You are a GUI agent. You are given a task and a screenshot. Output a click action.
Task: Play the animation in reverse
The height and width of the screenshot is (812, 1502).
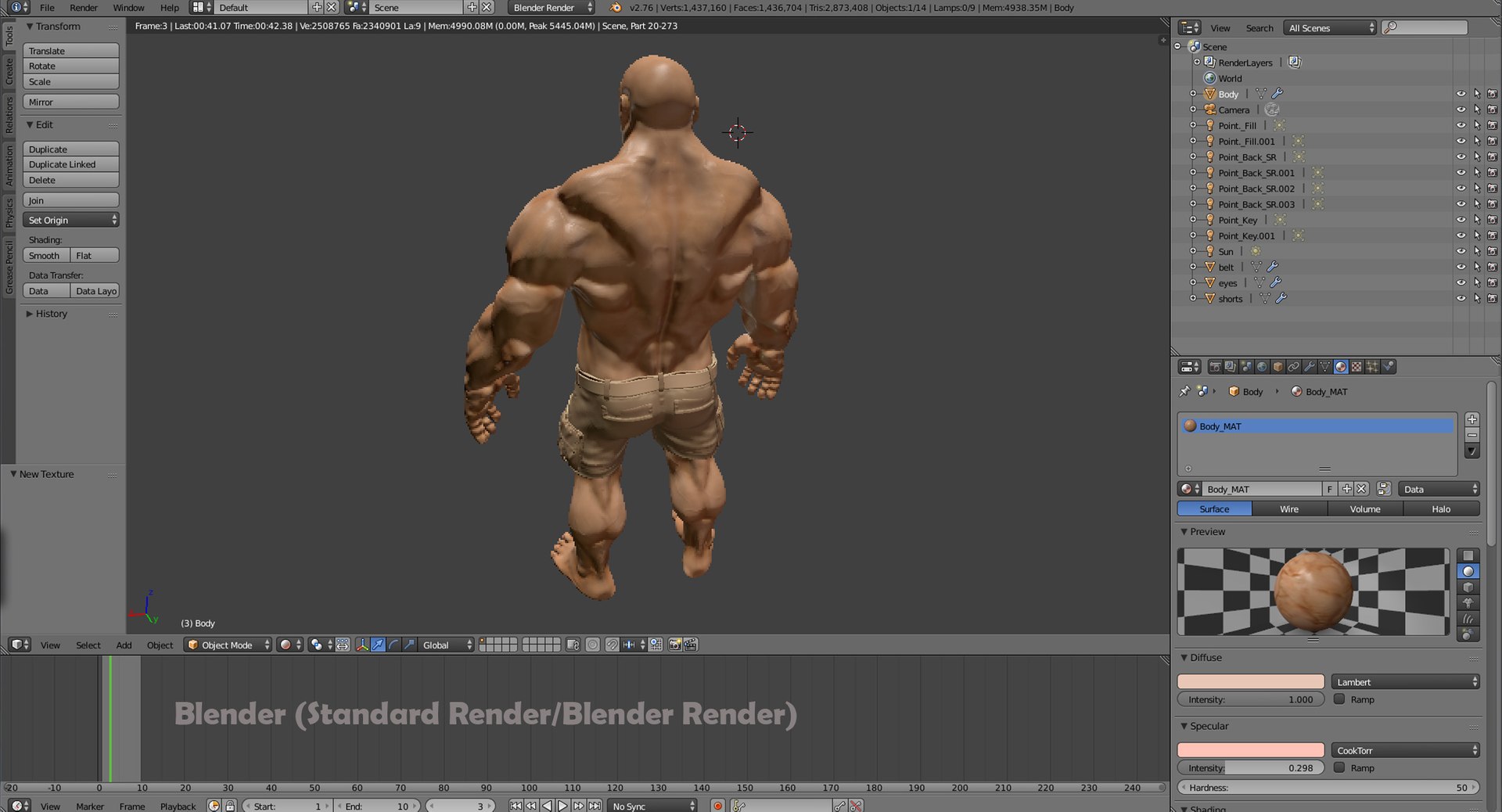click(547, 806)
